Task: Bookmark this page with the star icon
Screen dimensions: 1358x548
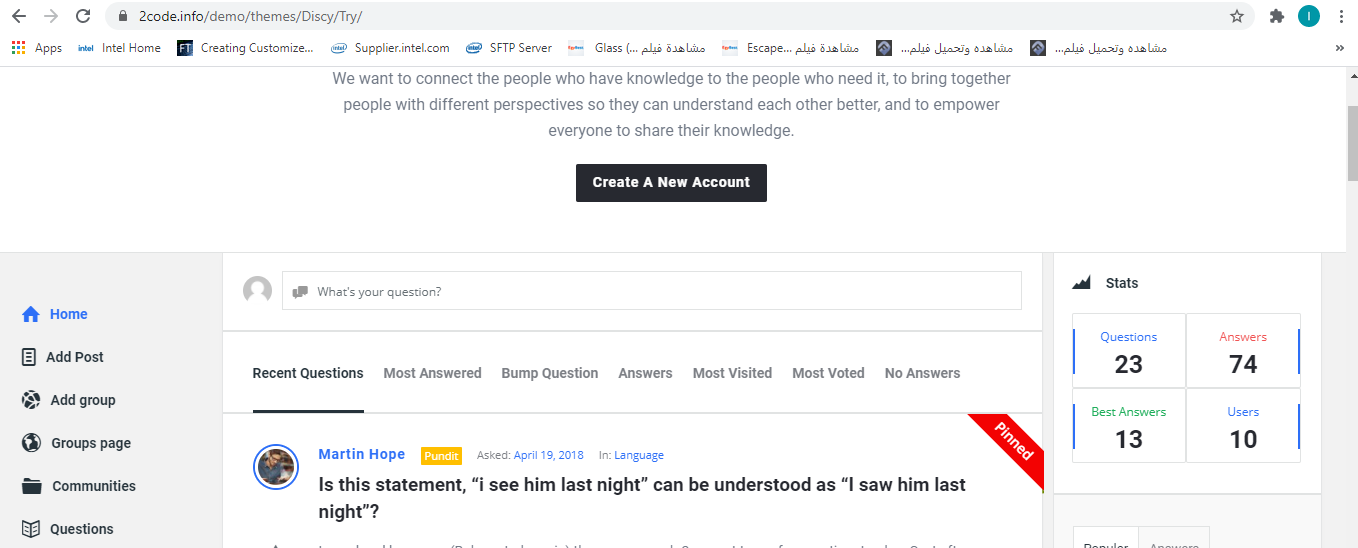Action: [x=1237, y=16]
